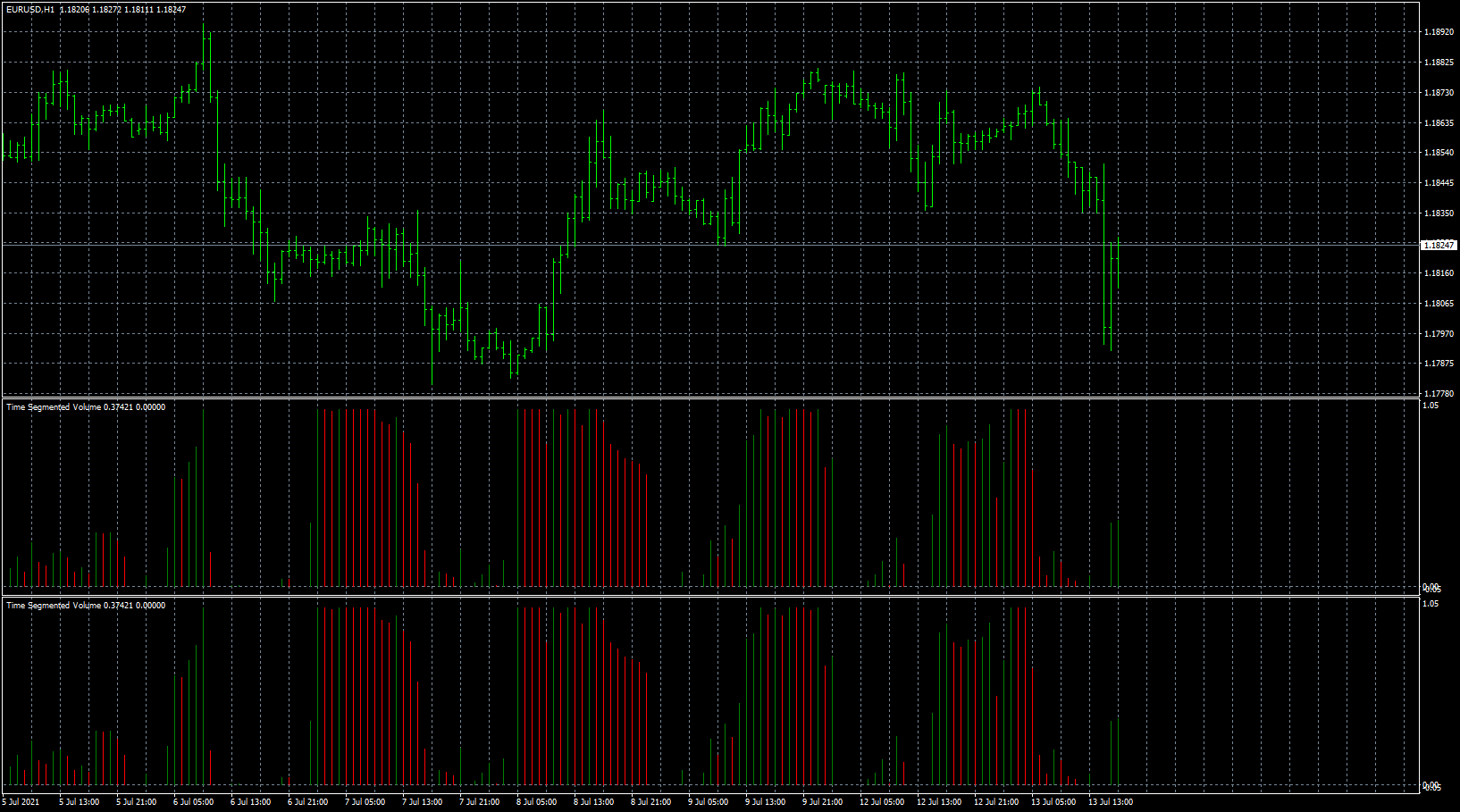Screen dimensions: 1460x812
Task: Click the 9 Jul 05:00 time label
Action: point(709,802)
